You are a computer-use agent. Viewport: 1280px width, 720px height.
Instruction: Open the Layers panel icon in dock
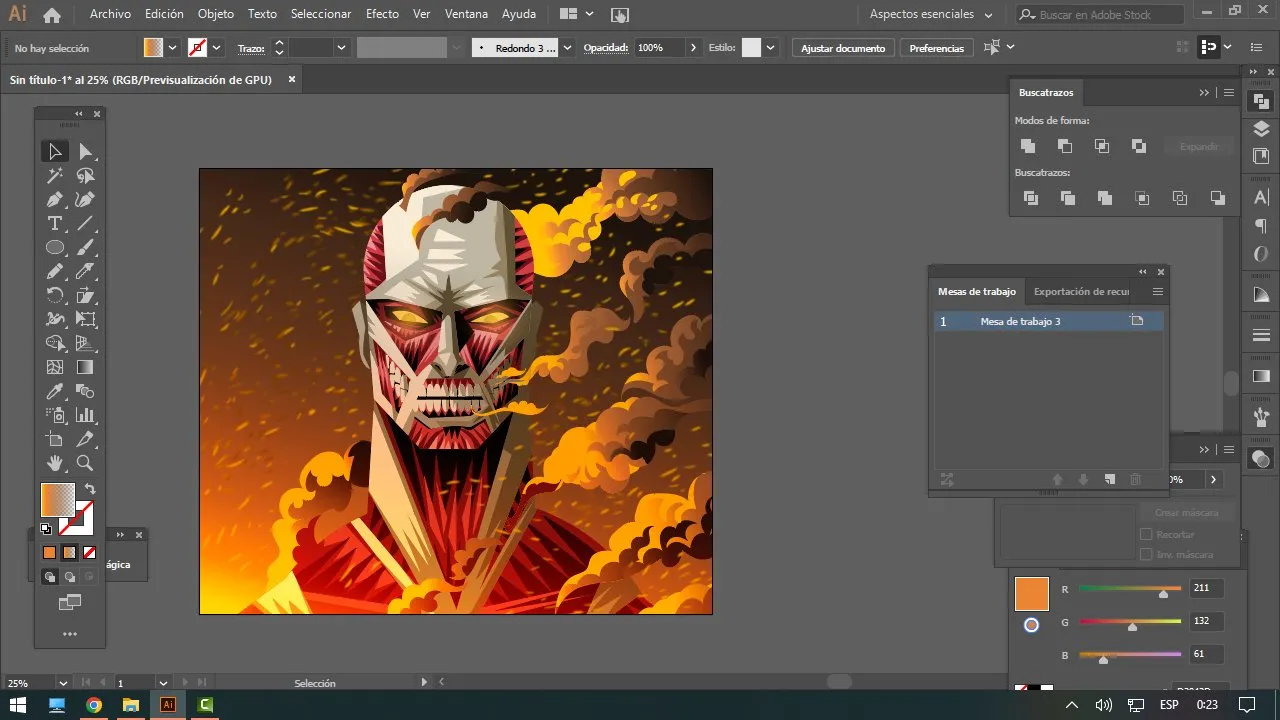pos(1261,130)
